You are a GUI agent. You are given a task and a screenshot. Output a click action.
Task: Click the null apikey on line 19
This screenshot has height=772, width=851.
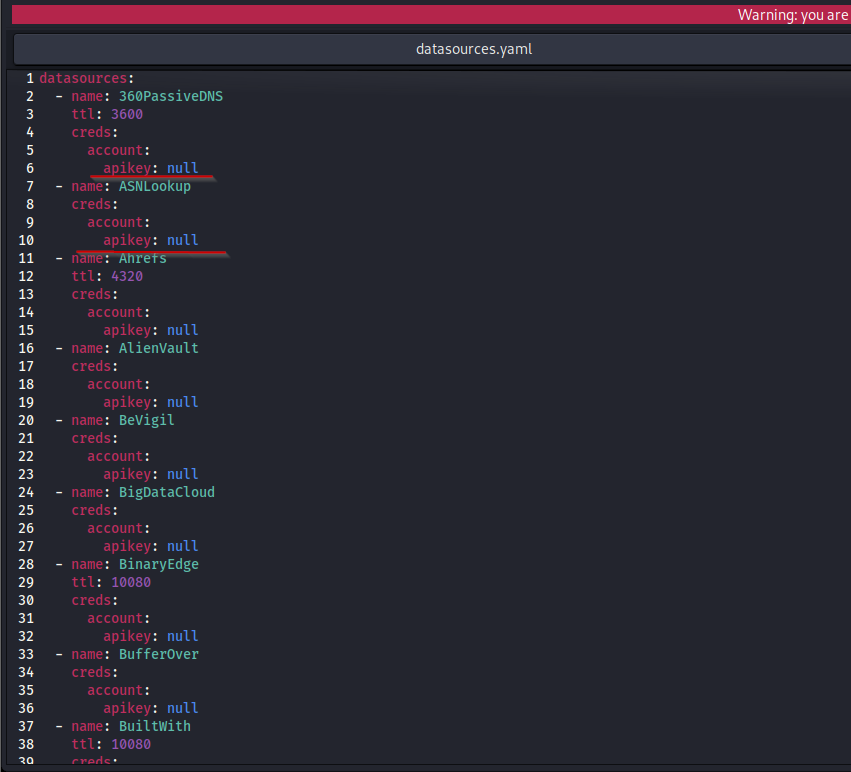182,402
